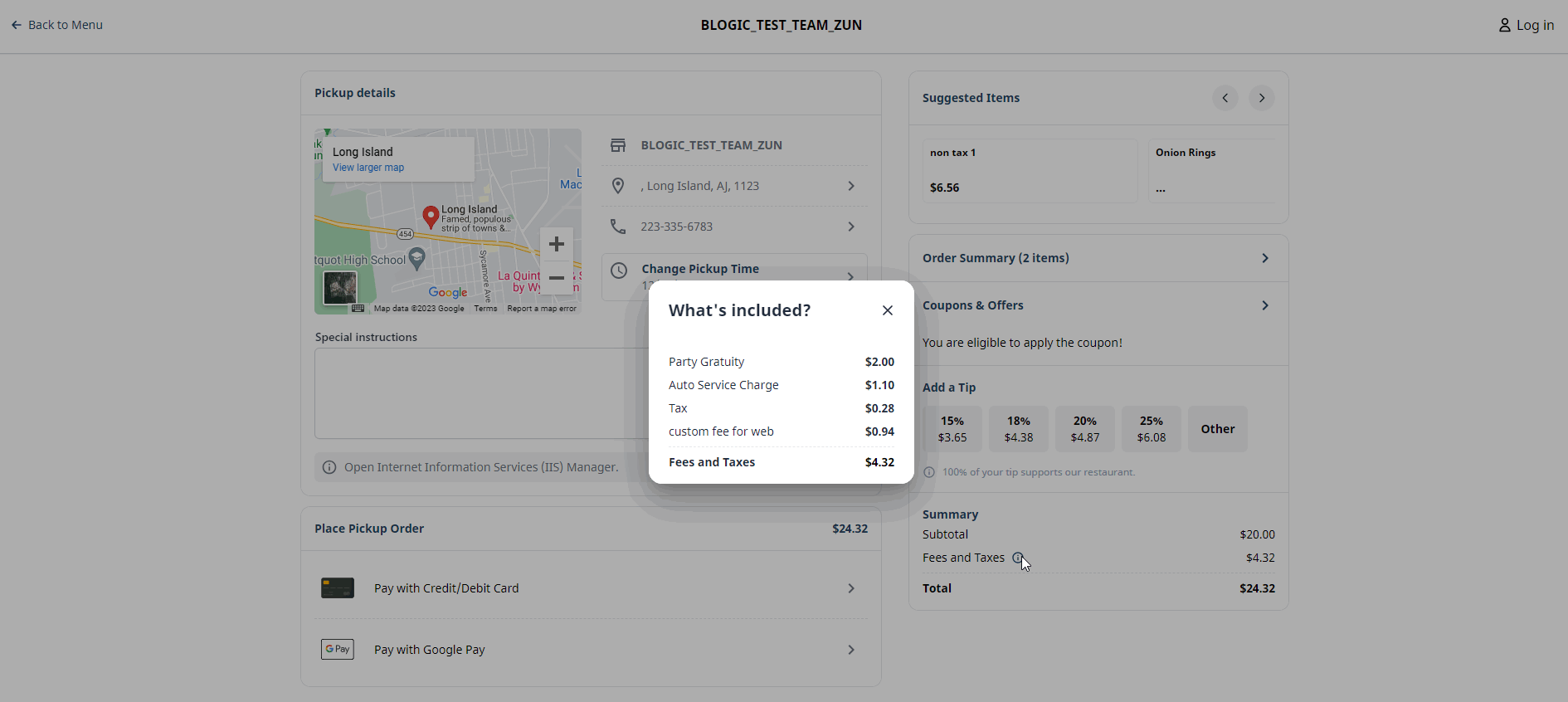Zoom in on the map
This screenshot has width=1568, height=702.
[x=557, y=244]
